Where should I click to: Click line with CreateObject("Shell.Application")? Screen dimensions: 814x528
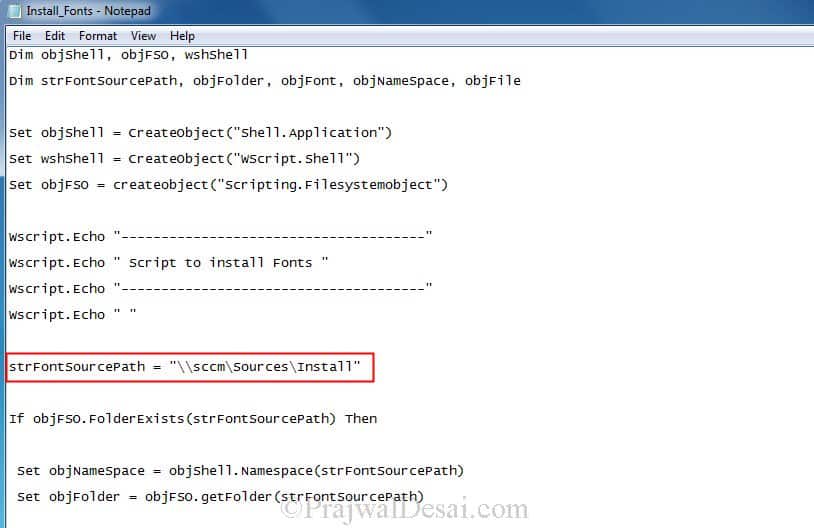click(x=200, y=133)
